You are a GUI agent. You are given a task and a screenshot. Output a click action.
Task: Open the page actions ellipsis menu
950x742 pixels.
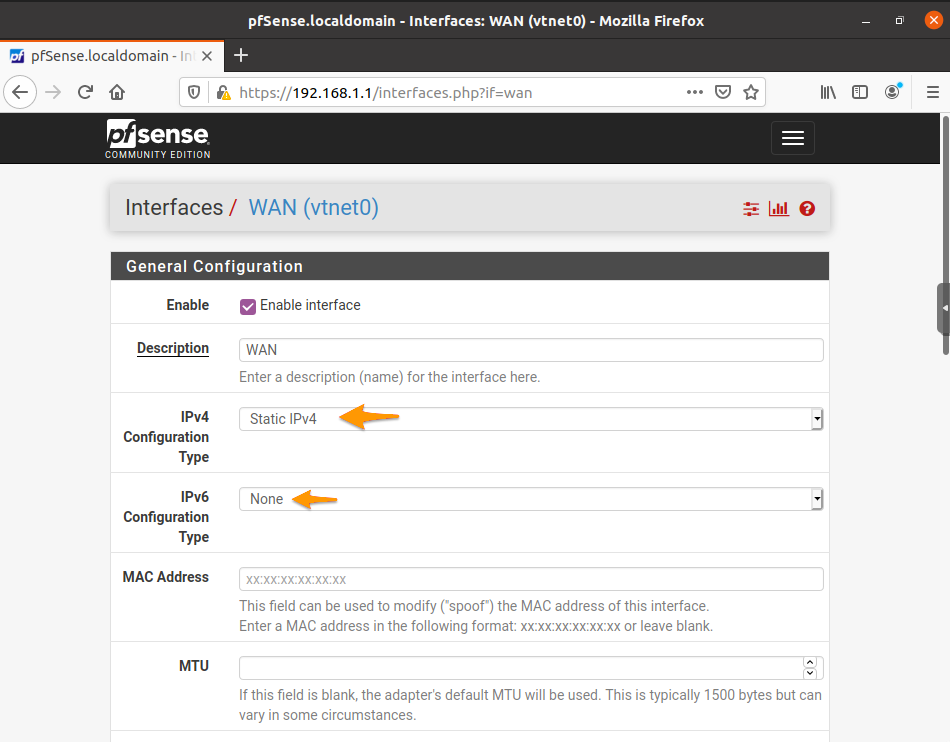click(x=694, y=91)
